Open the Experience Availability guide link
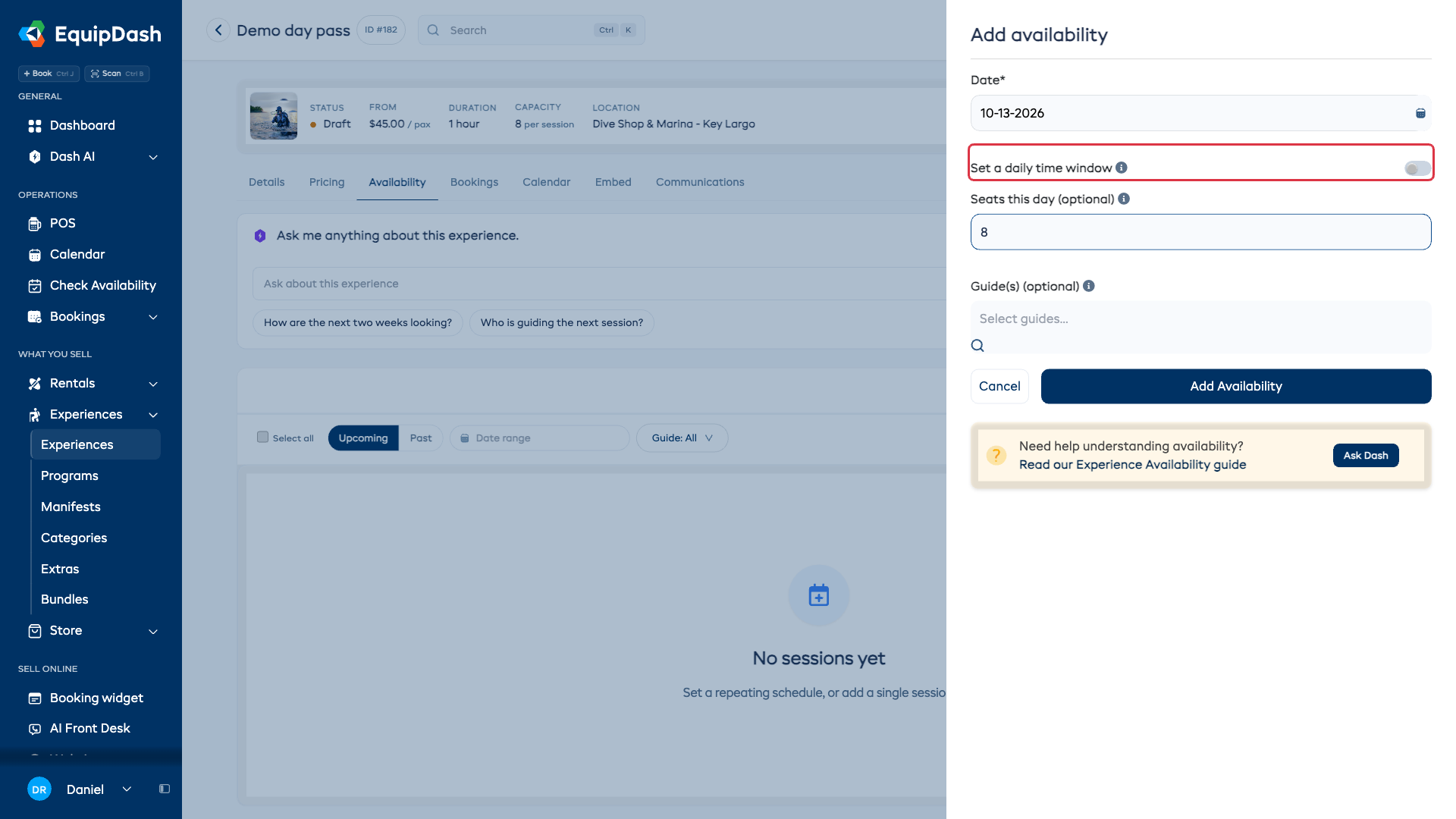1456x819 pixels. [1132, 464]
